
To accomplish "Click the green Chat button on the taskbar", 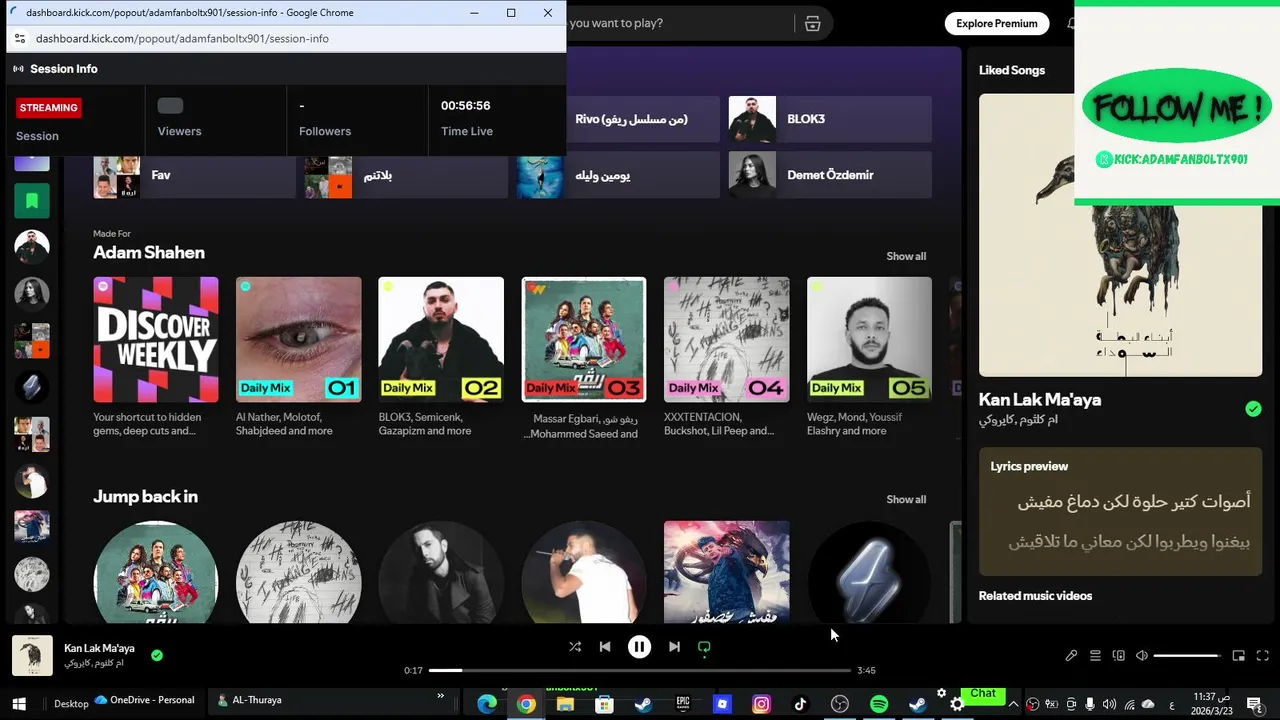I will coord(983,693).
